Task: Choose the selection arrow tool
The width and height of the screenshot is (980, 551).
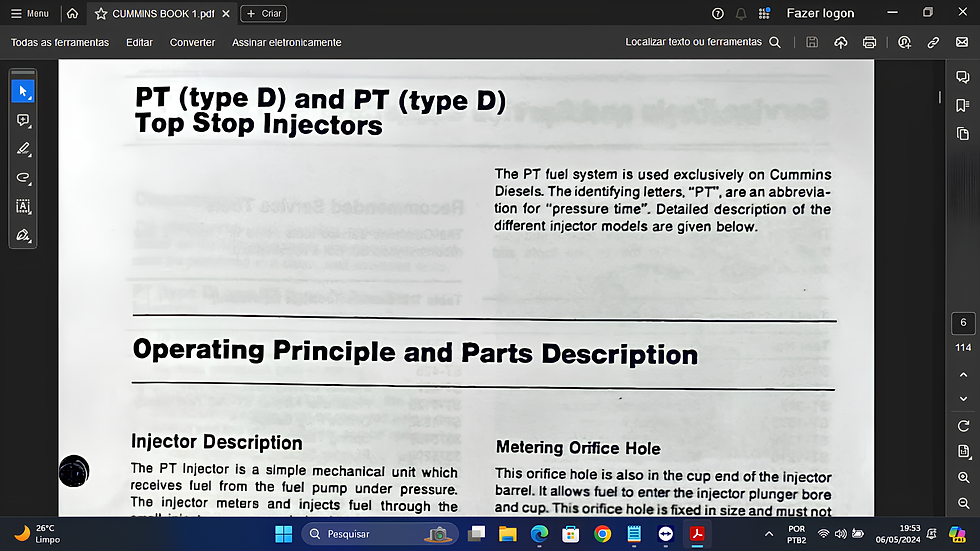Action: click(23, 91)
